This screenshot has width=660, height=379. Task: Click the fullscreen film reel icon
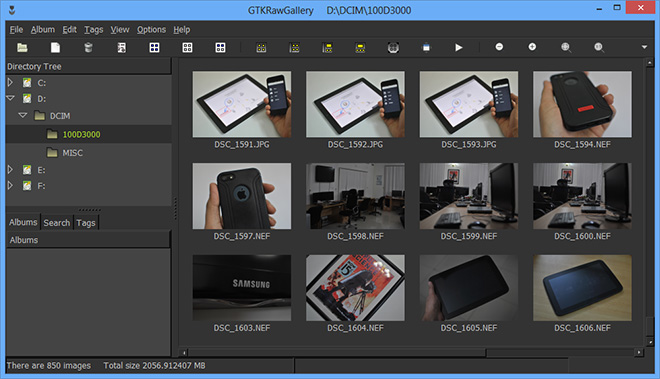(393, 48)
